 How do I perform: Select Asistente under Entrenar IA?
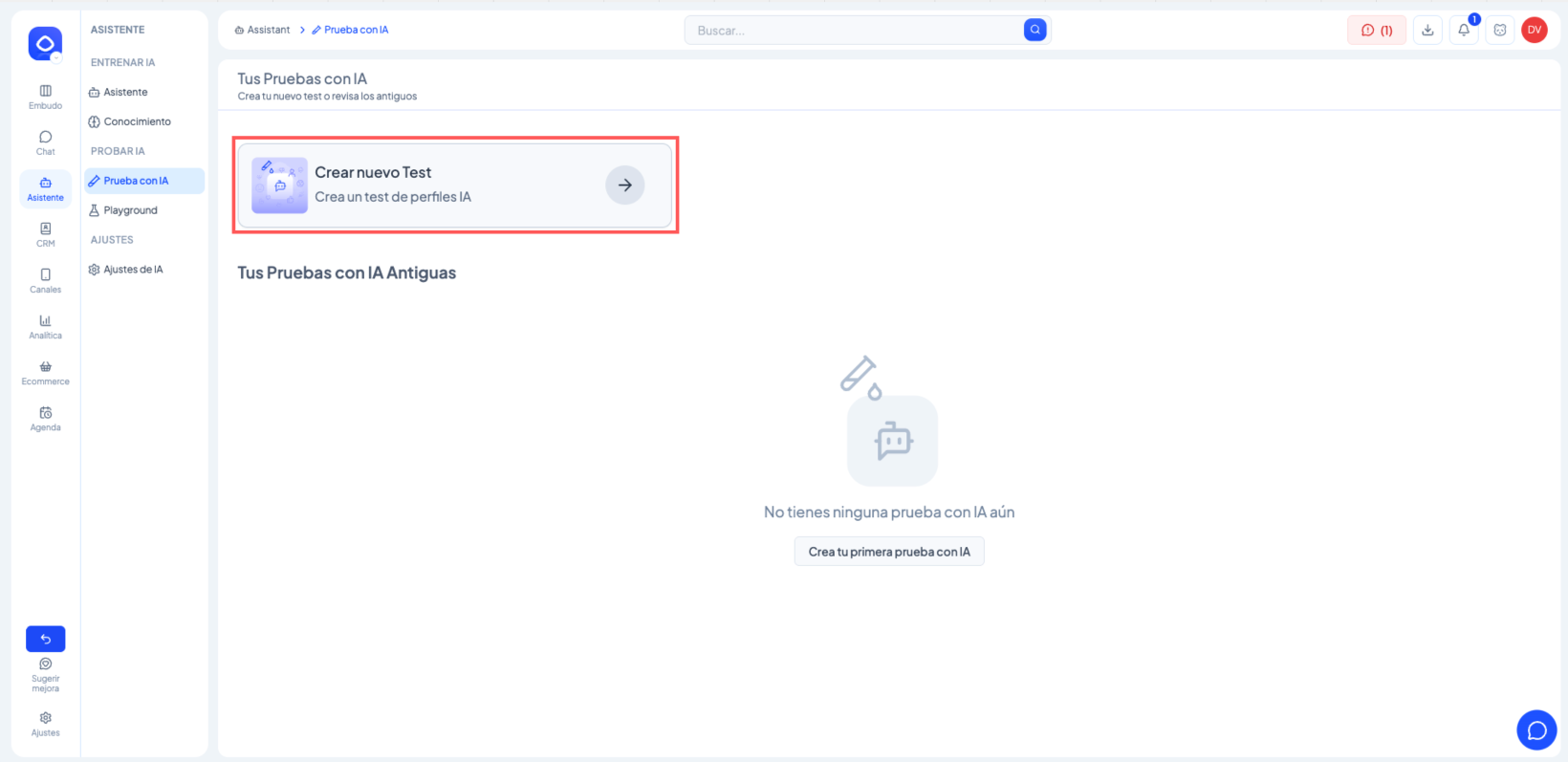point(125,93)
